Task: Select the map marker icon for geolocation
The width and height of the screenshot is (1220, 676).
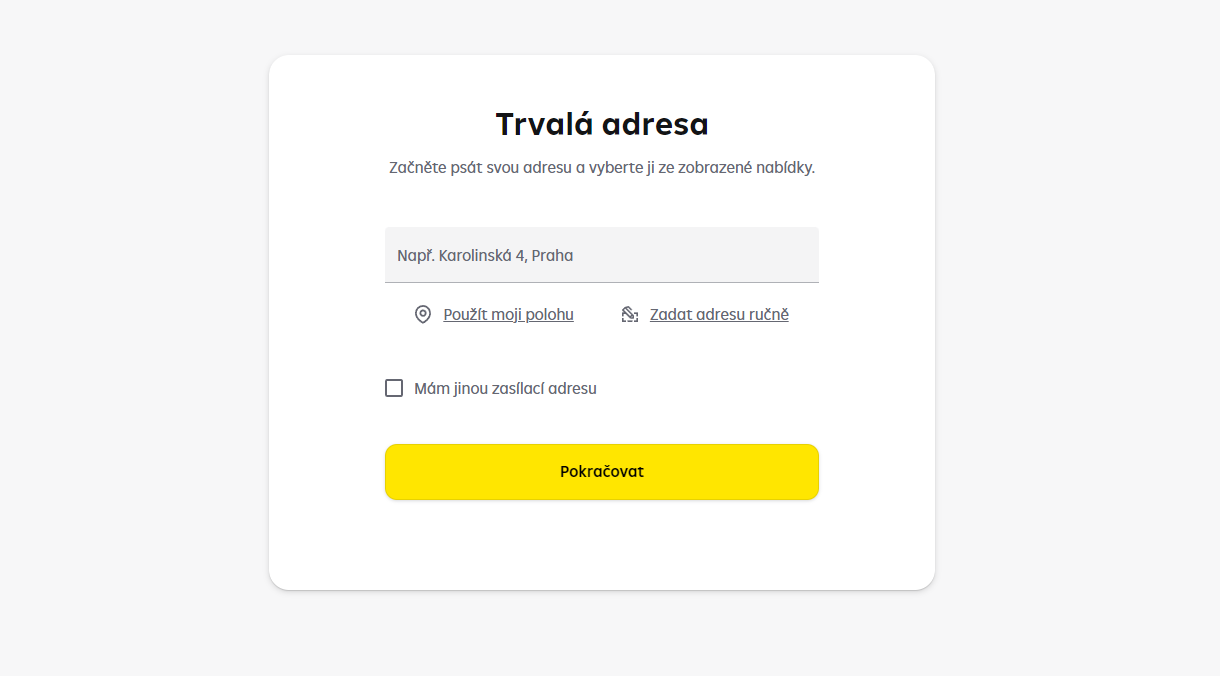Action: click(x=423, y=313)
